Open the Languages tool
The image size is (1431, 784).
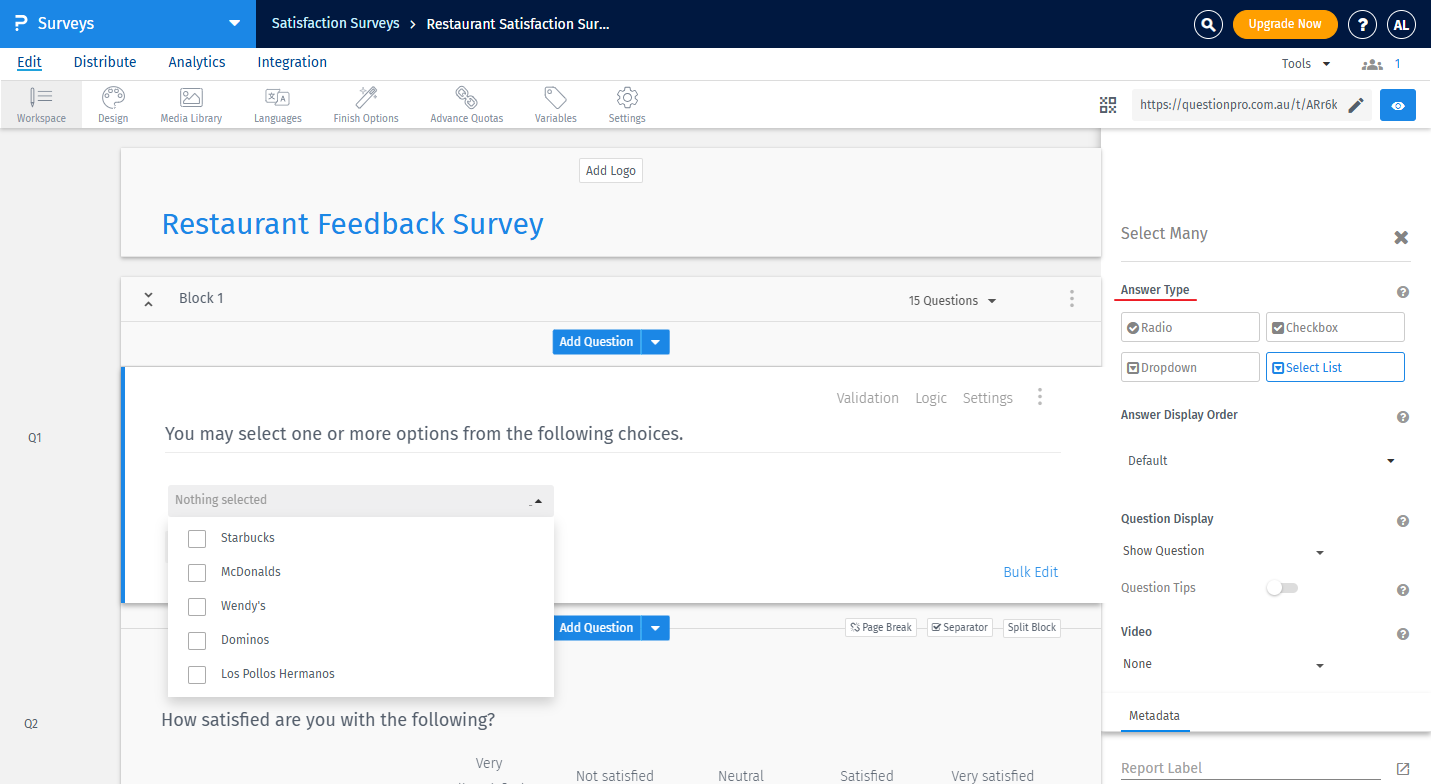pyautogui.click(x=277, y=104)
